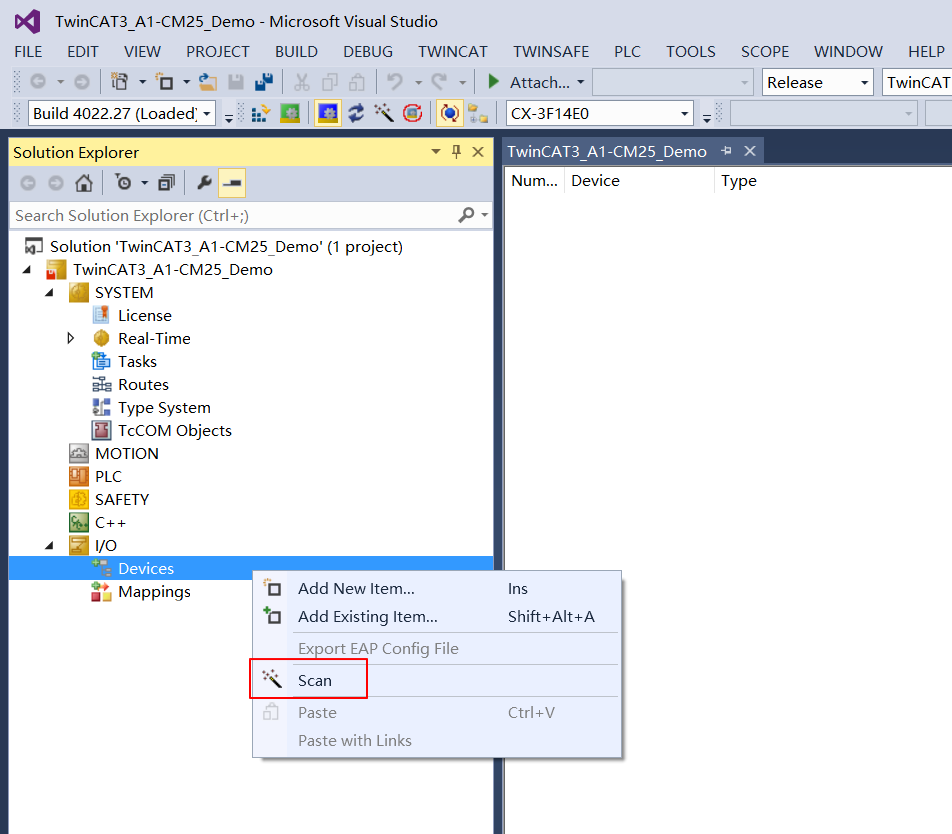Expand the Real-Time tree node
Image resolution: width=952 pixels, height=834 pixels.
coord(70,338)
